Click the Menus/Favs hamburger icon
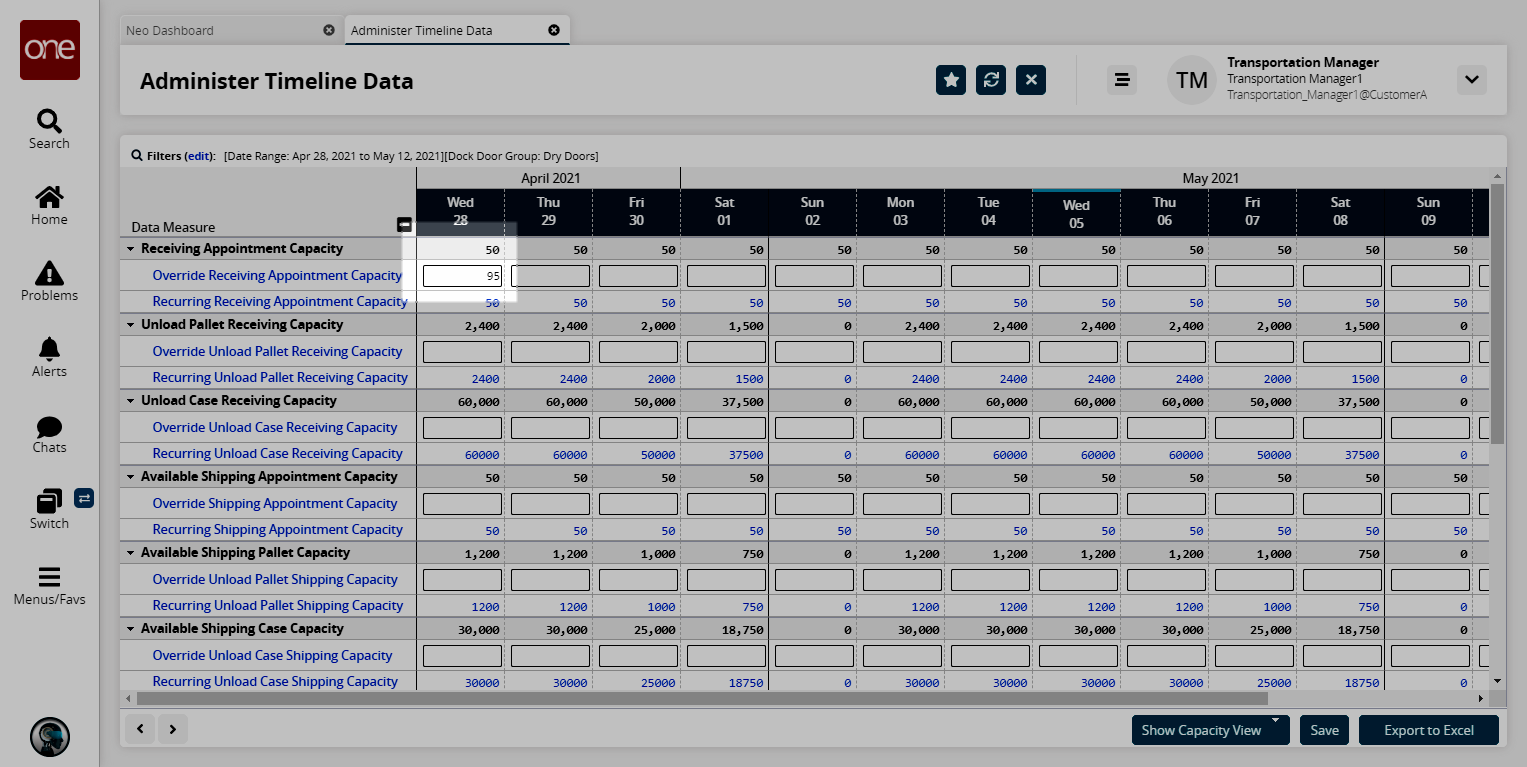Screen dimensions: 1527x767 click(x=49, y=578)
